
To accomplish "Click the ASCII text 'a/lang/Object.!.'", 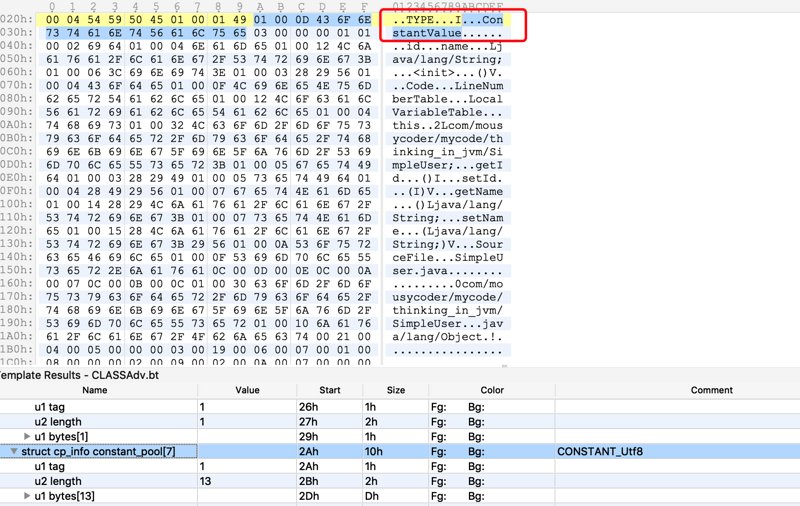I will click(x=447, y=337).
